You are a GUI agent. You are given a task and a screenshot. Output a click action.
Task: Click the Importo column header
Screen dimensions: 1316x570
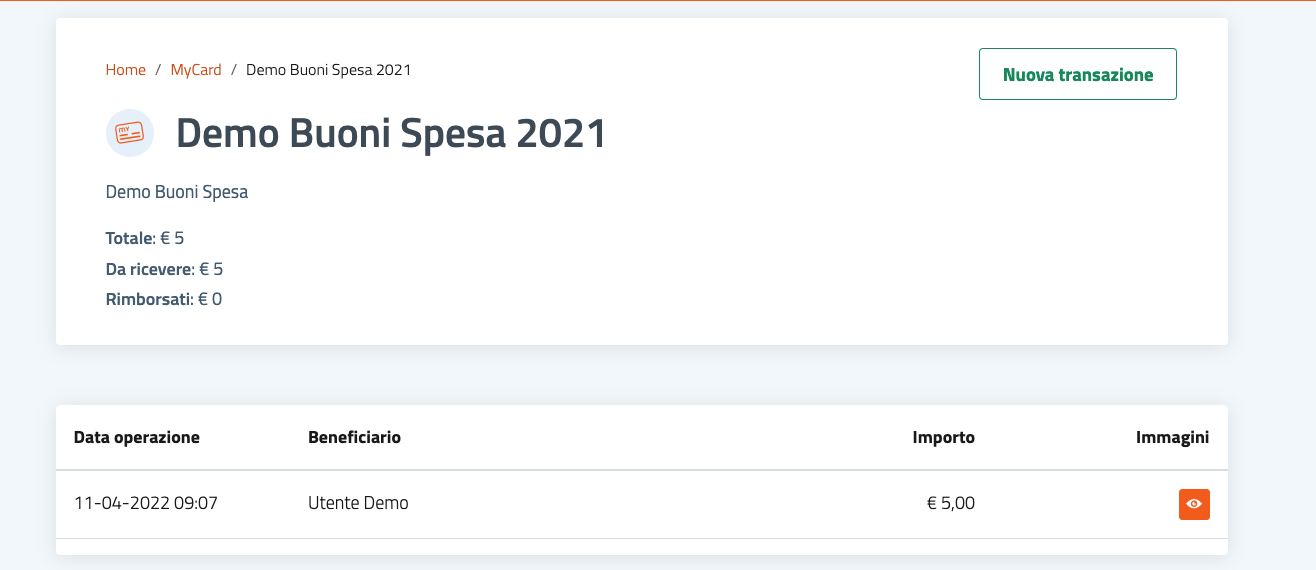tap(943, 437)
